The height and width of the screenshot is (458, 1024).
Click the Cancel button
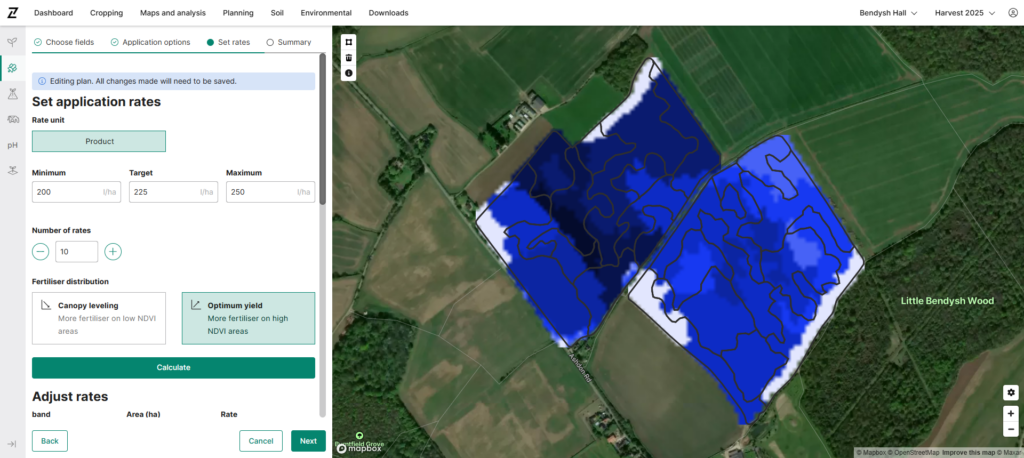(x=261, y=441)
